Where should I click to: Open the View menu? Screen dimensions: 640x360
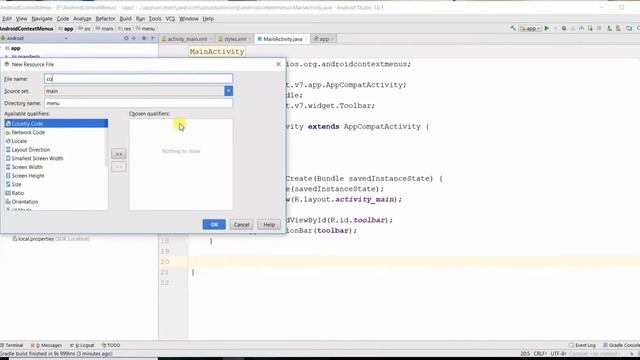click(x=21, y=19)
